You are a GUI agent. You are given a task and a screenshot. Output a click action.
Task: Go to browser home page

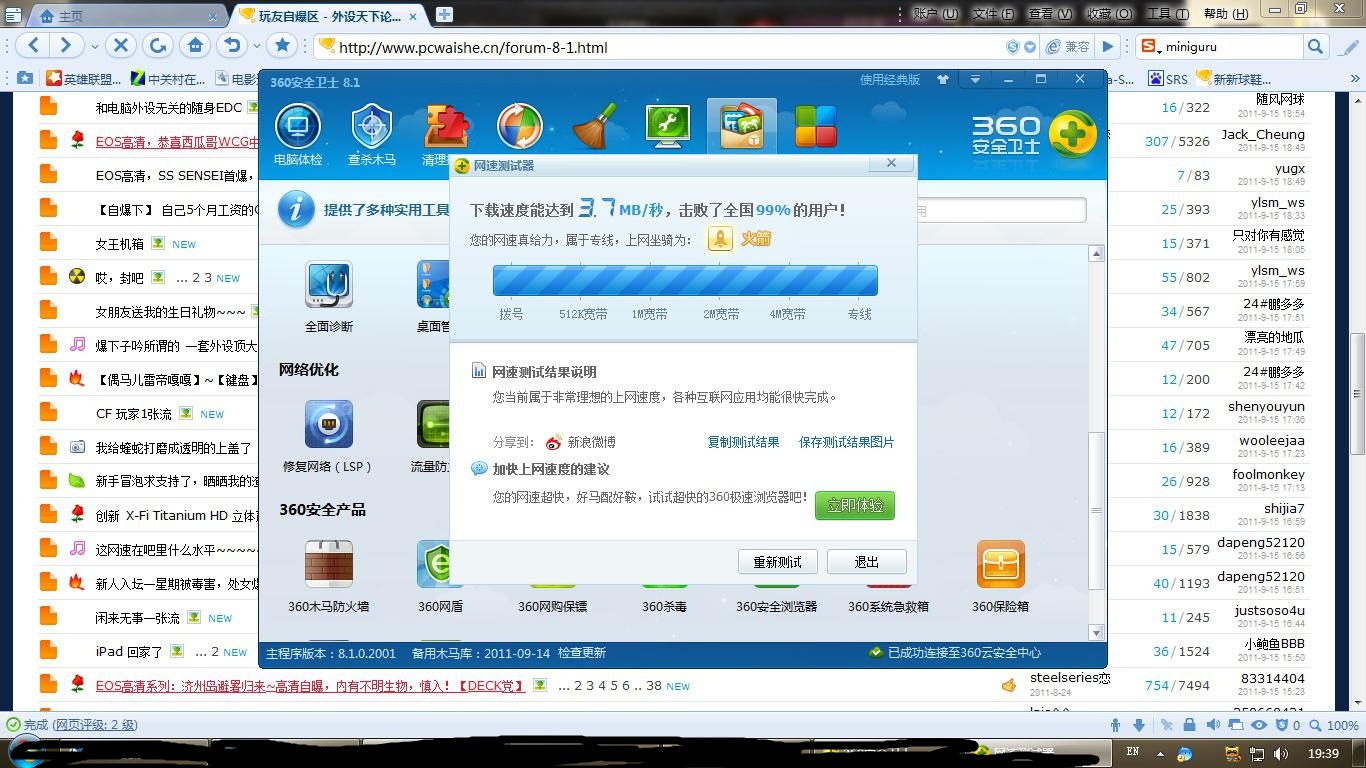coord(195,45)
